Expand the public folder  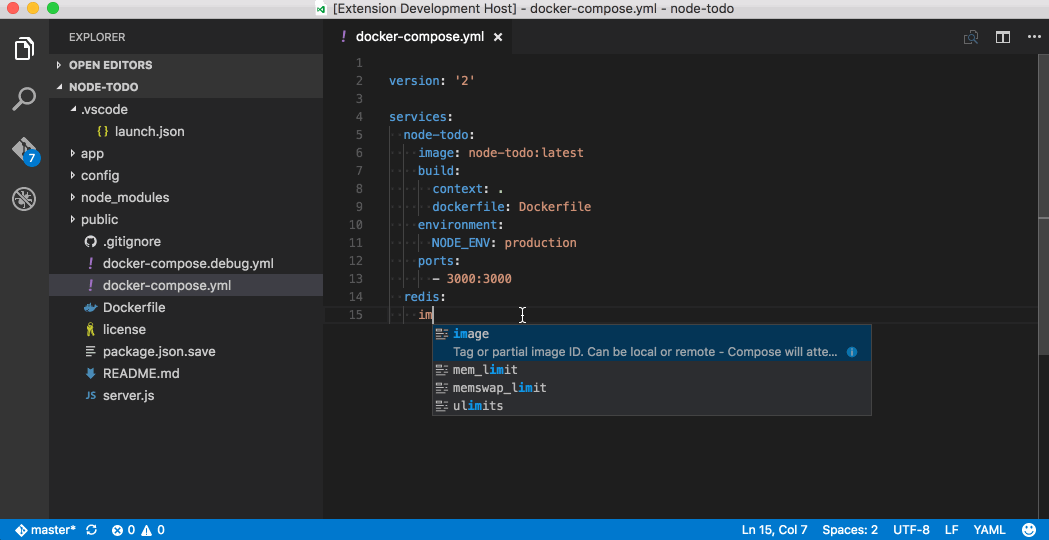(186, 219)
